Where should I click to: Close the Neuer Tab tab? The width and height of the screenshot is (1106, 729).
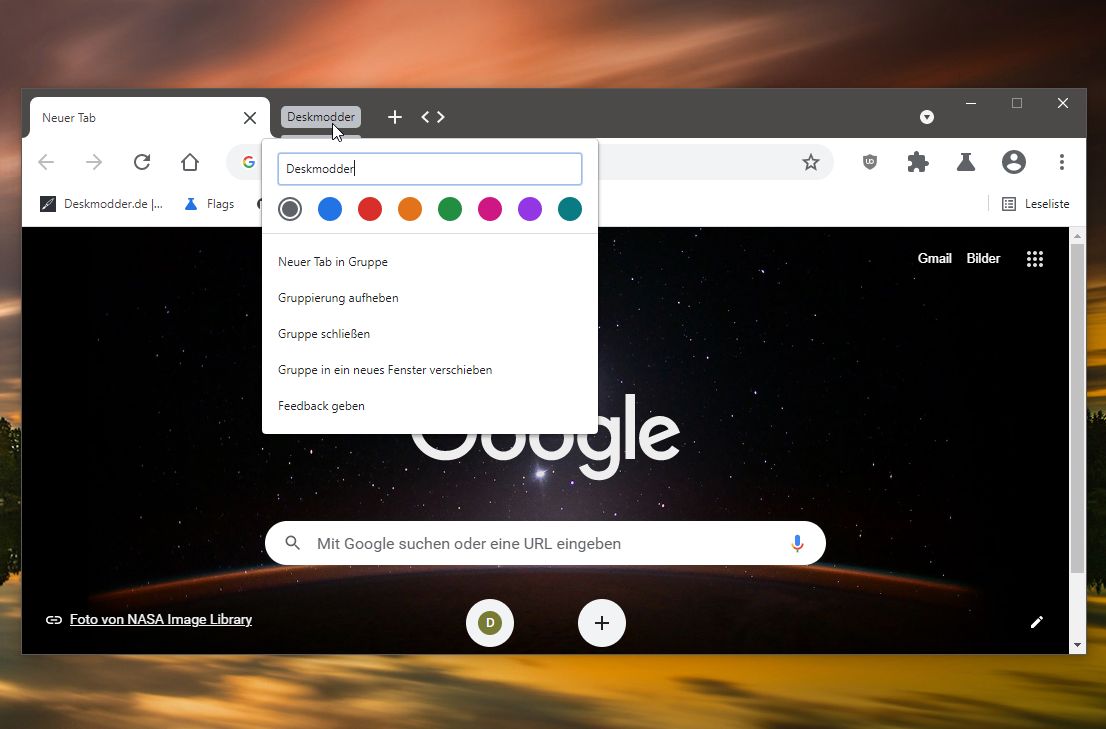250,118
